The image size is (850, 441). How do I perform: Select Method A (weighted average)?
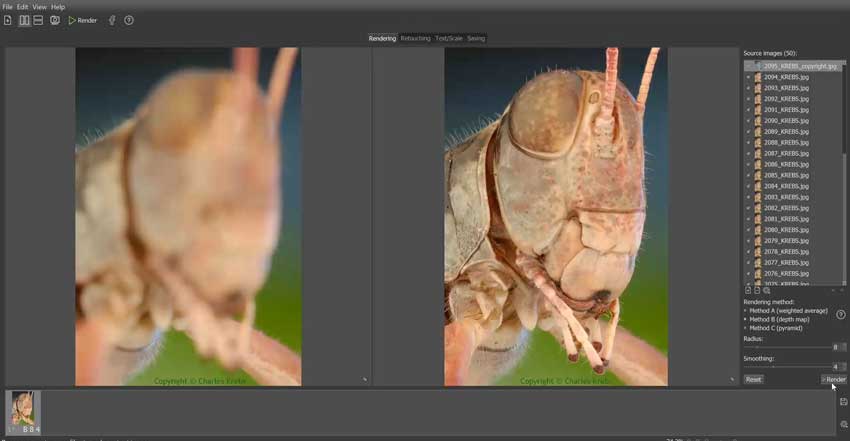(x=785, y=311)
